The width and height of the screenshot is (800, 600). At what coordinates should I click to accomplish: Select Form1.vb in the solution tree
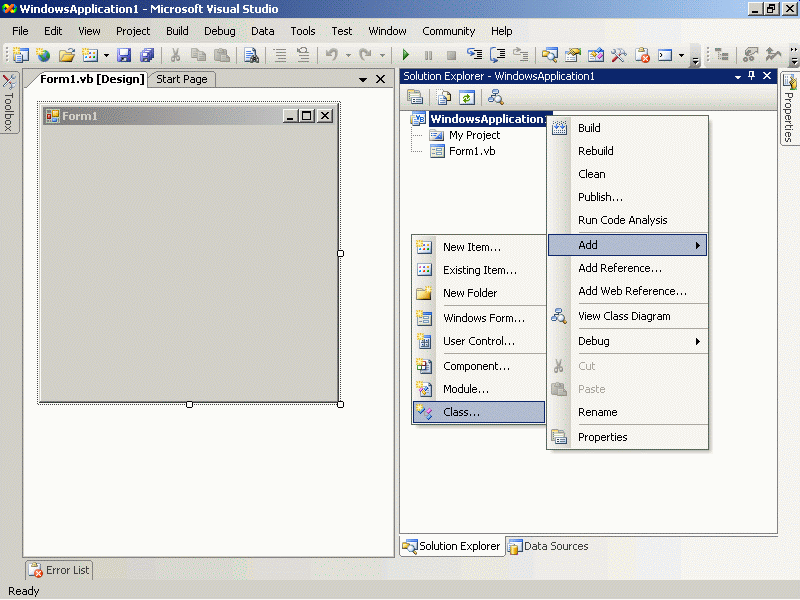point(471,151)
